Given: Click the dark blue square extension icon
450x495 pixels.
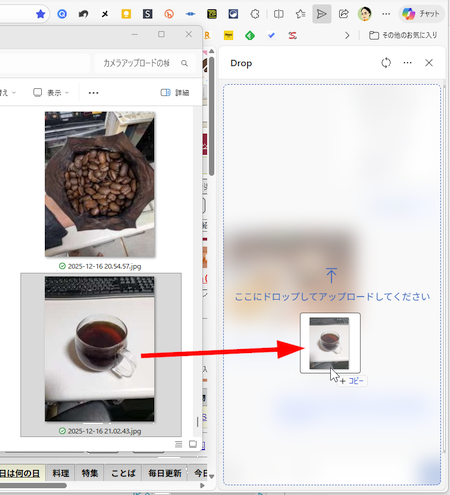Looking at the screenshot, I should click(233, 14).
